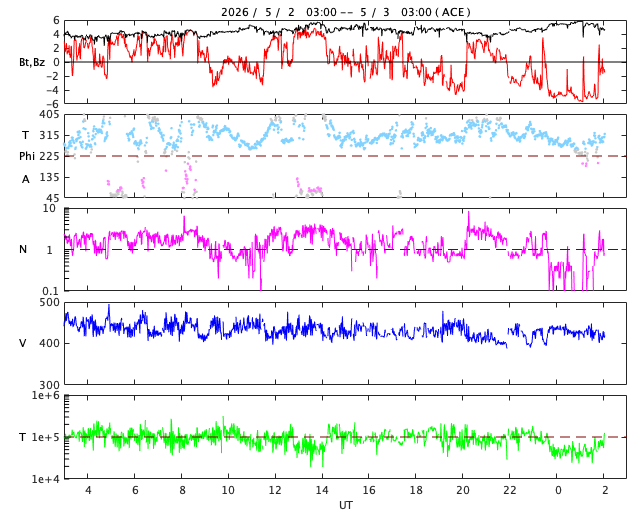The image size is (640, 512).
Task: Click the 'UT' x-axis label
Action: (345, 505)
